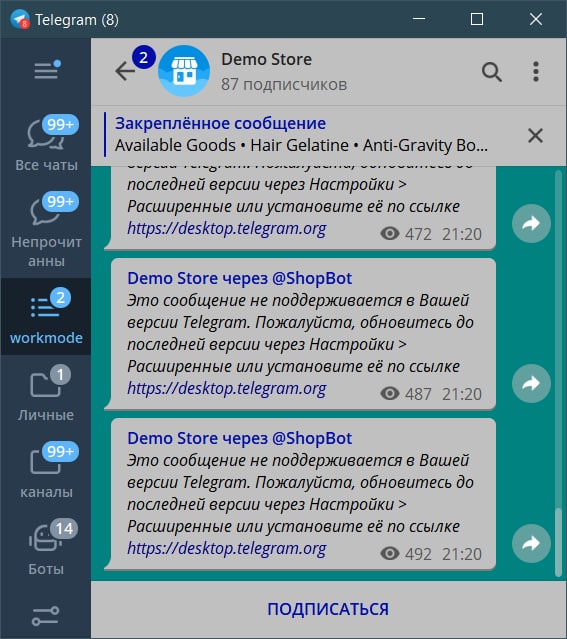
Task: Click the eye views icon showing 492
Action: tap(390, 554)
